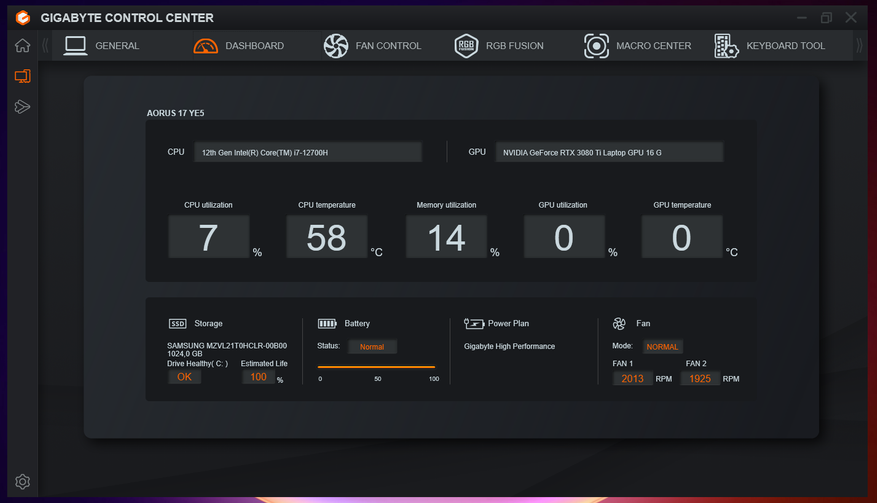Viewport: 877px width, 503px height.
Task: Click the battery status Normal button
Action: point(372,347)
